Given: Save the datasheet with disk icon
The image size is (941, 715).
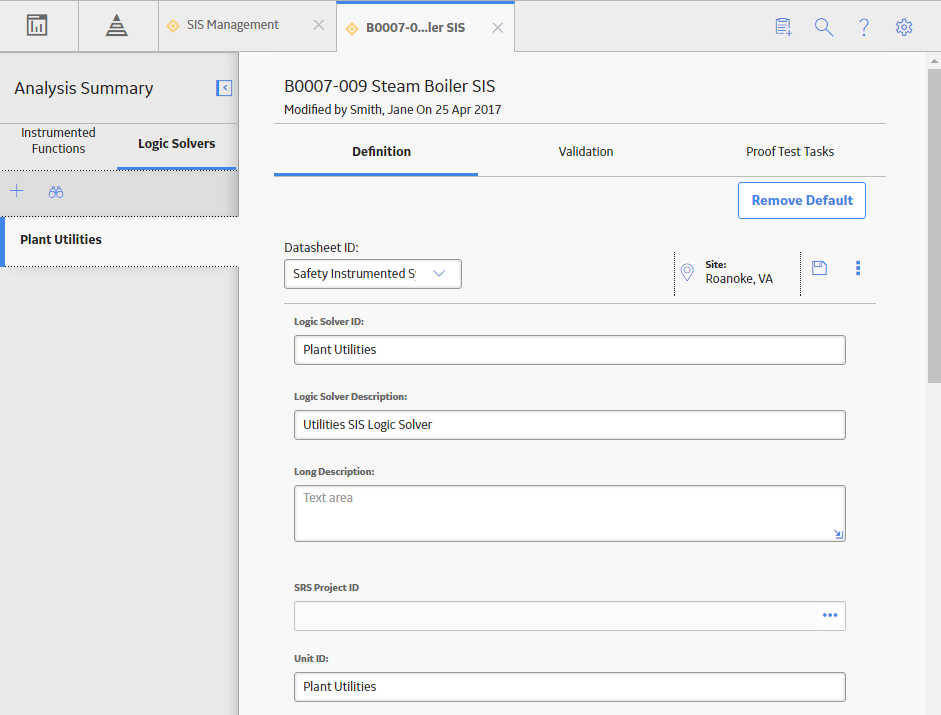Looking at the screenshot, I should pyautogui.click(x=819, y=268).
